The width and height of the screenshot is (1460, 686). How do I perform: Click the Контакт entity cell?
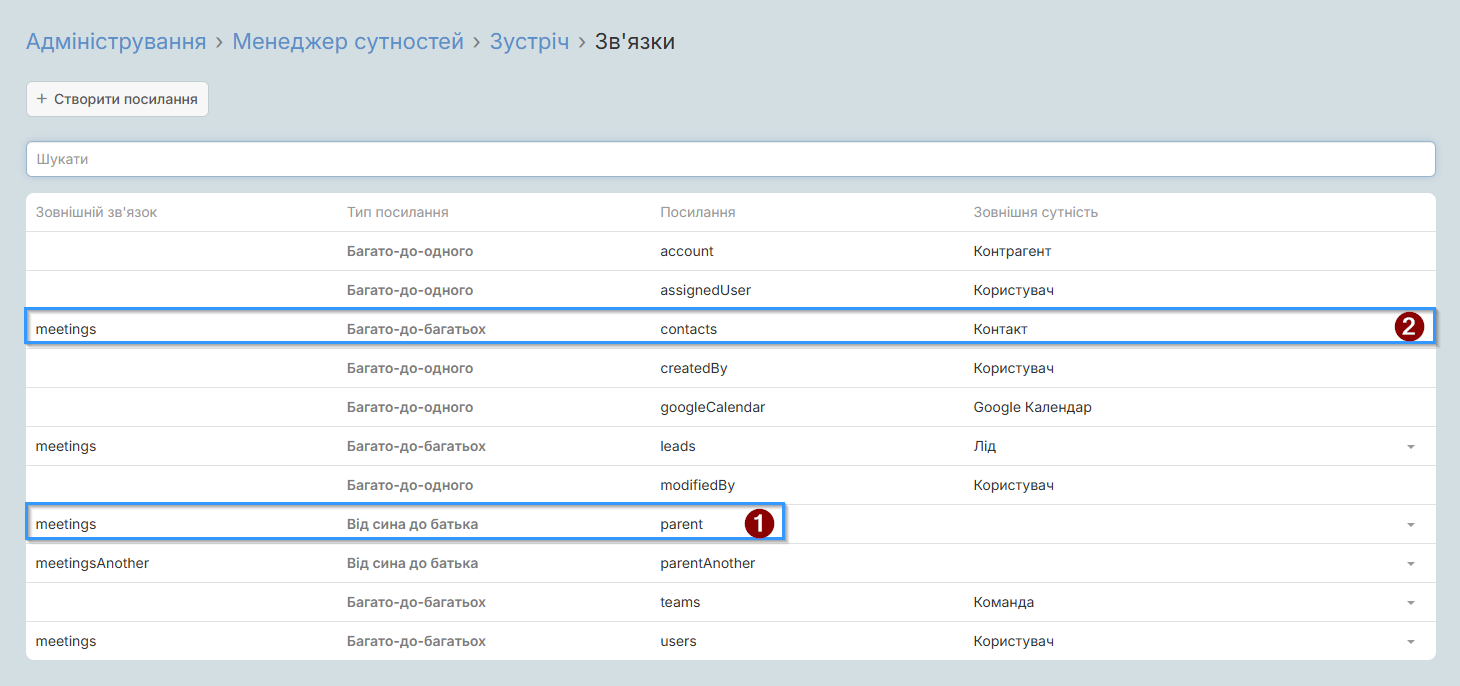1000,329
